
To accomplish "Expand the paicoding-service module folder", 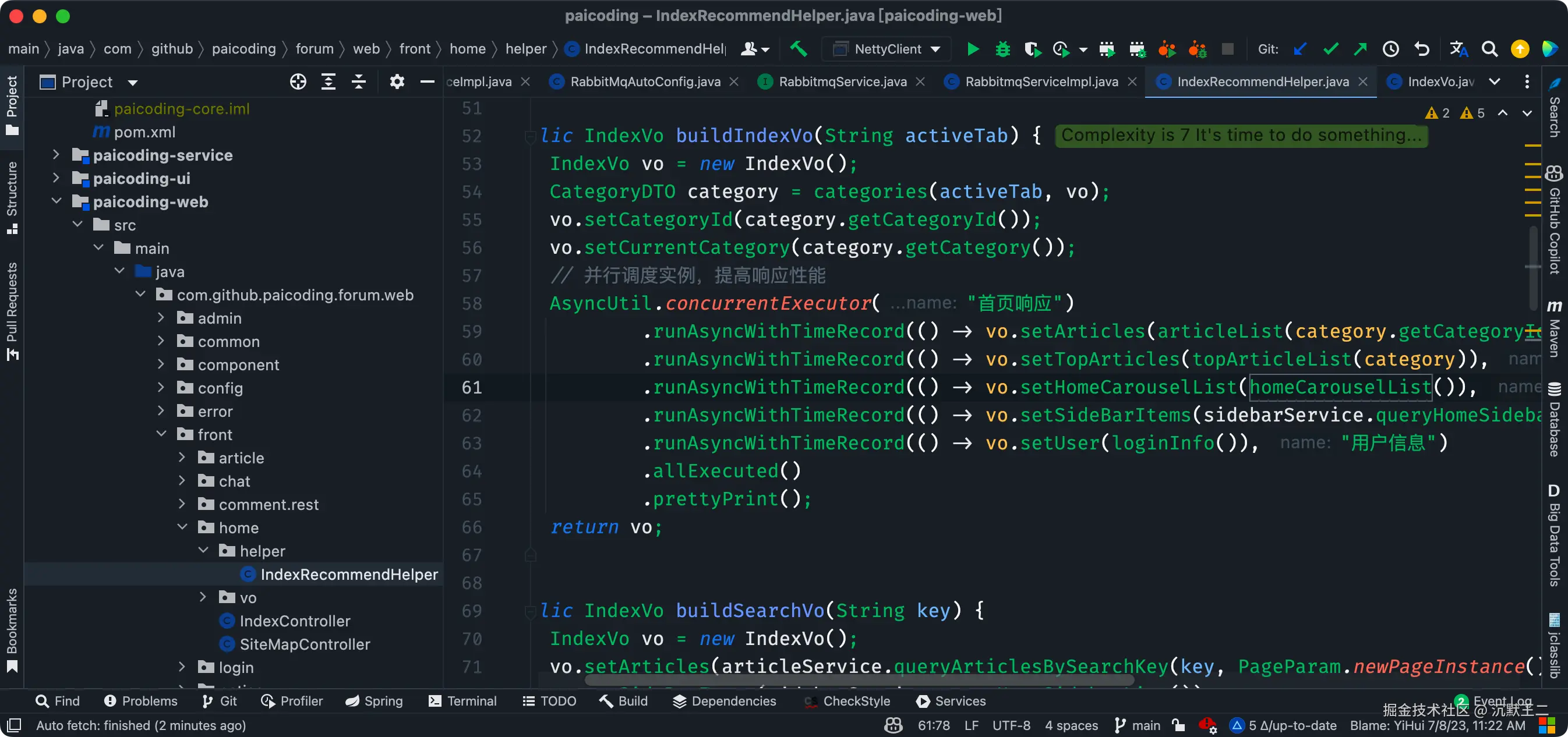I will pos(56,155).
